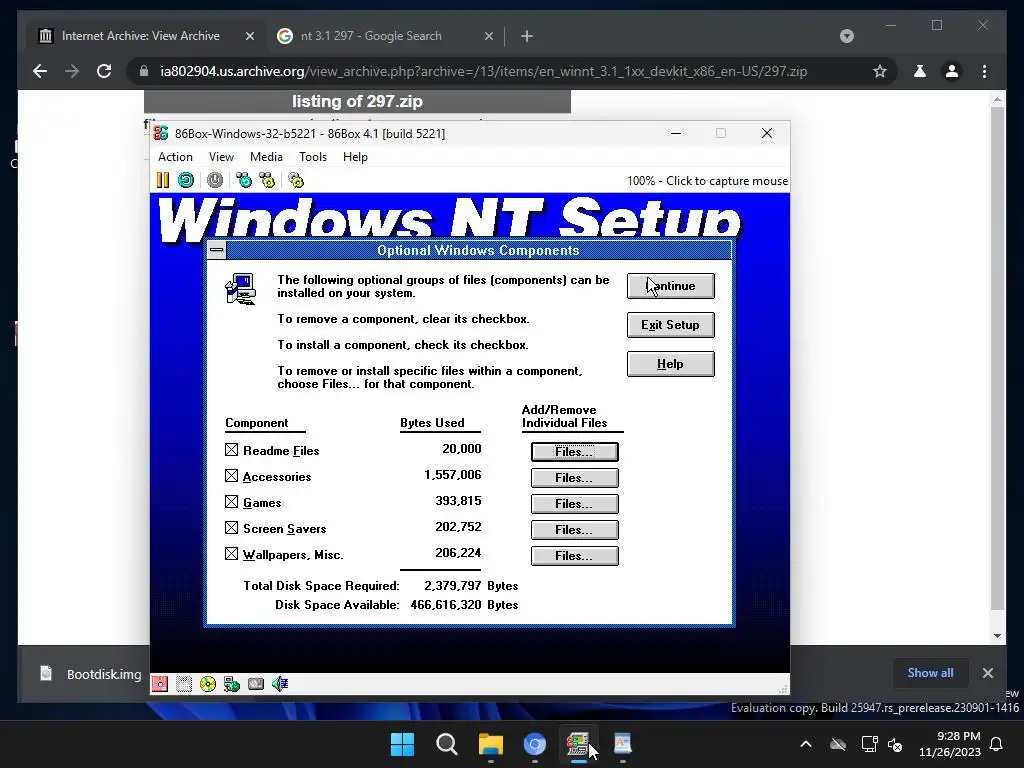1024x768 pixels.
Task: Open a new Chrome tab
Action: click(x=527, y=36)
